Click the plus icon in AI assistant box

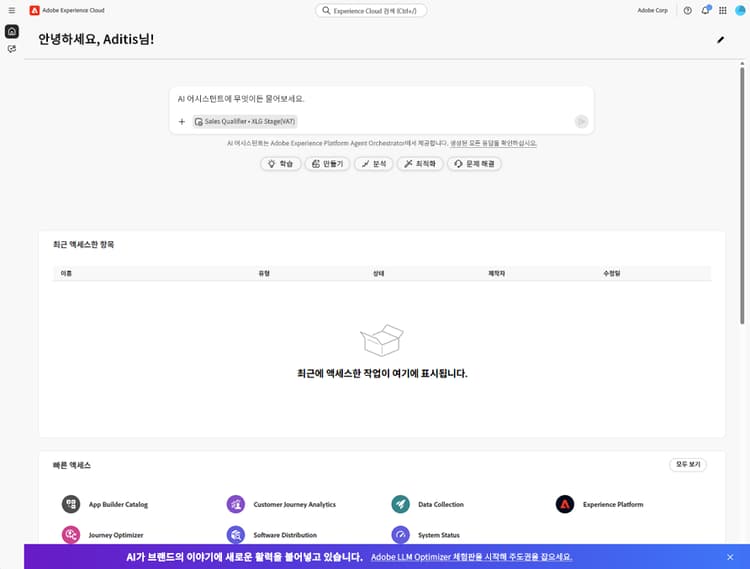click(x=182, y=121)
